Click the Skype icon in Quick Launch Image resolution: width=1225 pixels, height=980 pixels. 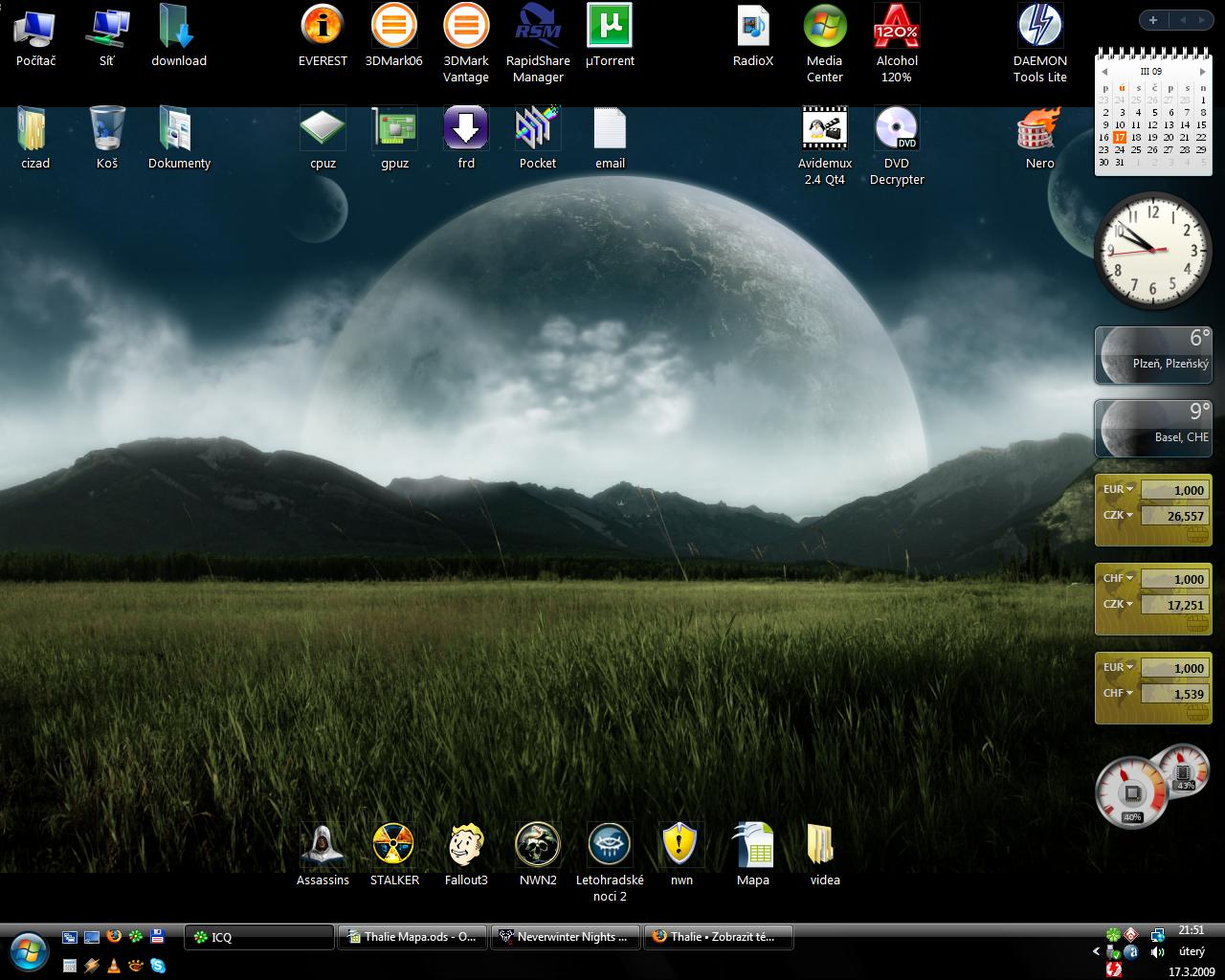coord(157,966)
